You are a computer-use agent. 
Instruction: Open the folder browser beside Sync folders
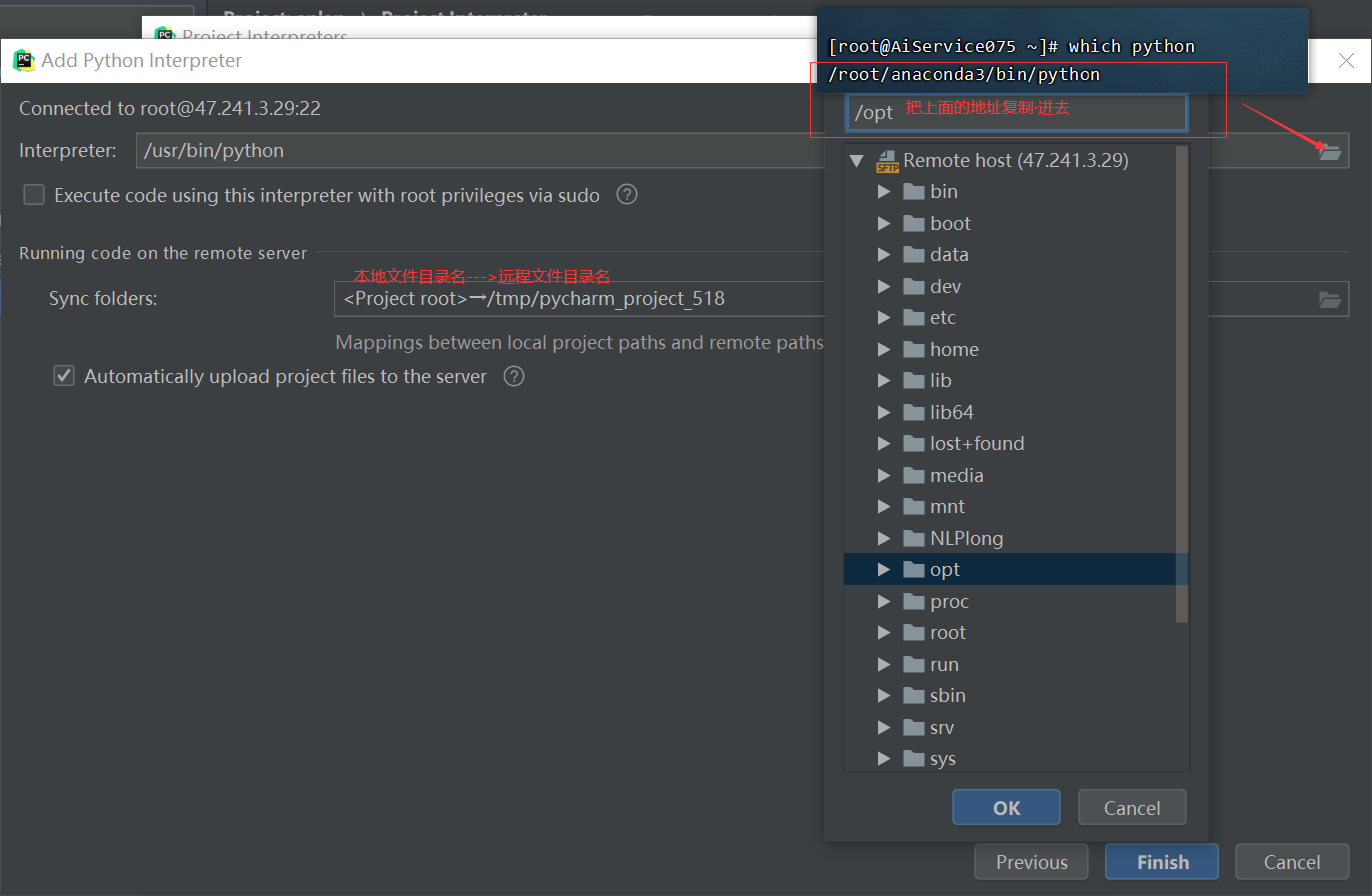1330,298
